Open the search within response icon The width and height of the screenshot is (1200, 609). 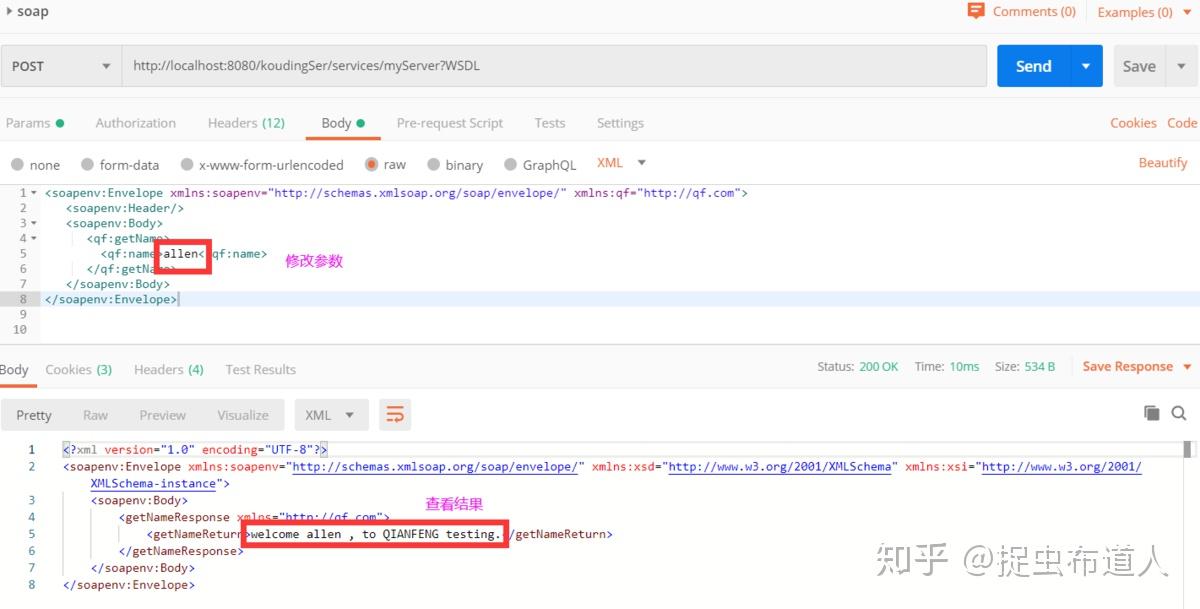point(1180,412)
